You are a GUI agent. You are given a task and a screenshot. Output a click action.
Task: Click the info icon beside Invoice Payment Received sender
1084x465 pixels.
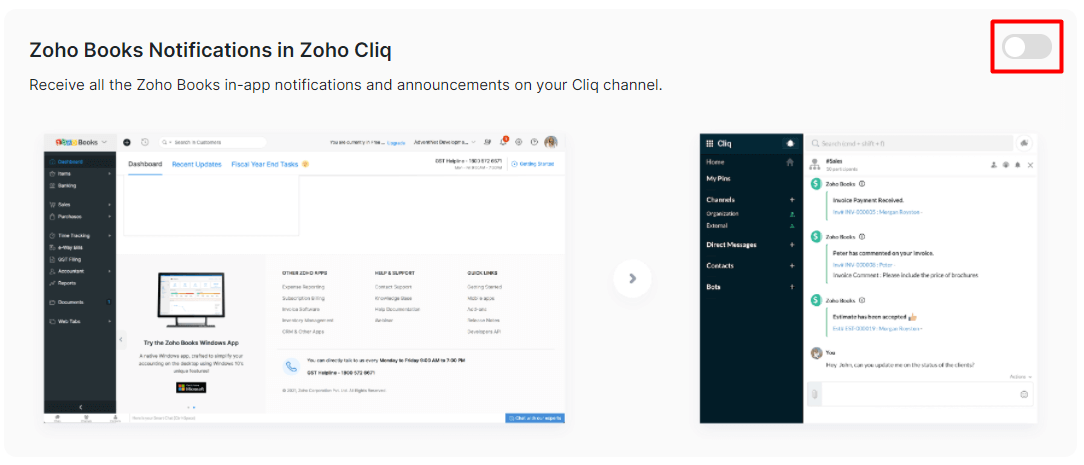pyautogui.click(x=862, y=184)
